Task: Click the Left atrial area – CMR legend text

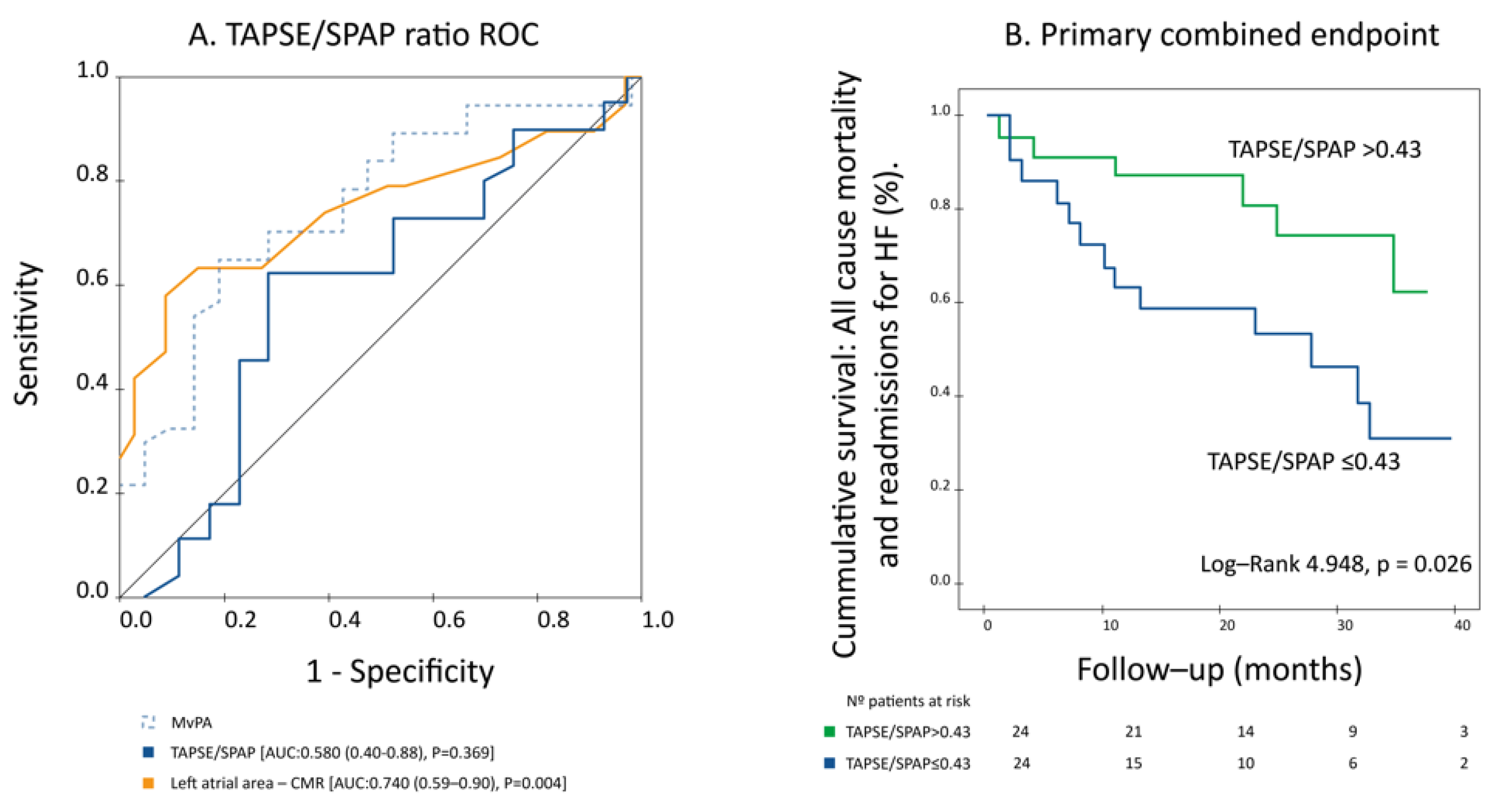Action: 368,783
